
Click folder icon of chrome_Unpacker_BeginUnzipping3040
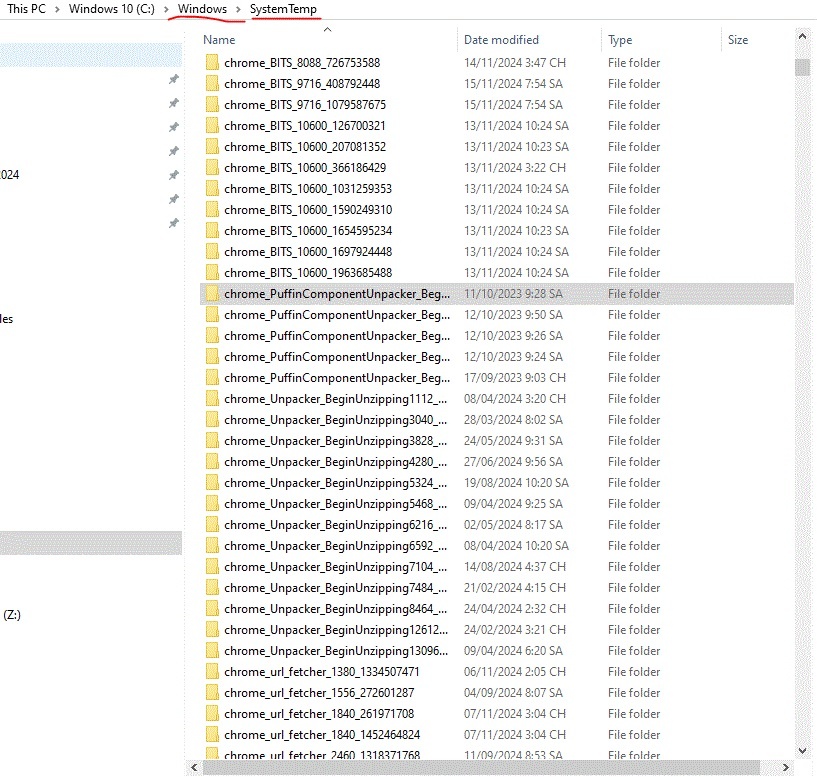tap(212, 420)
